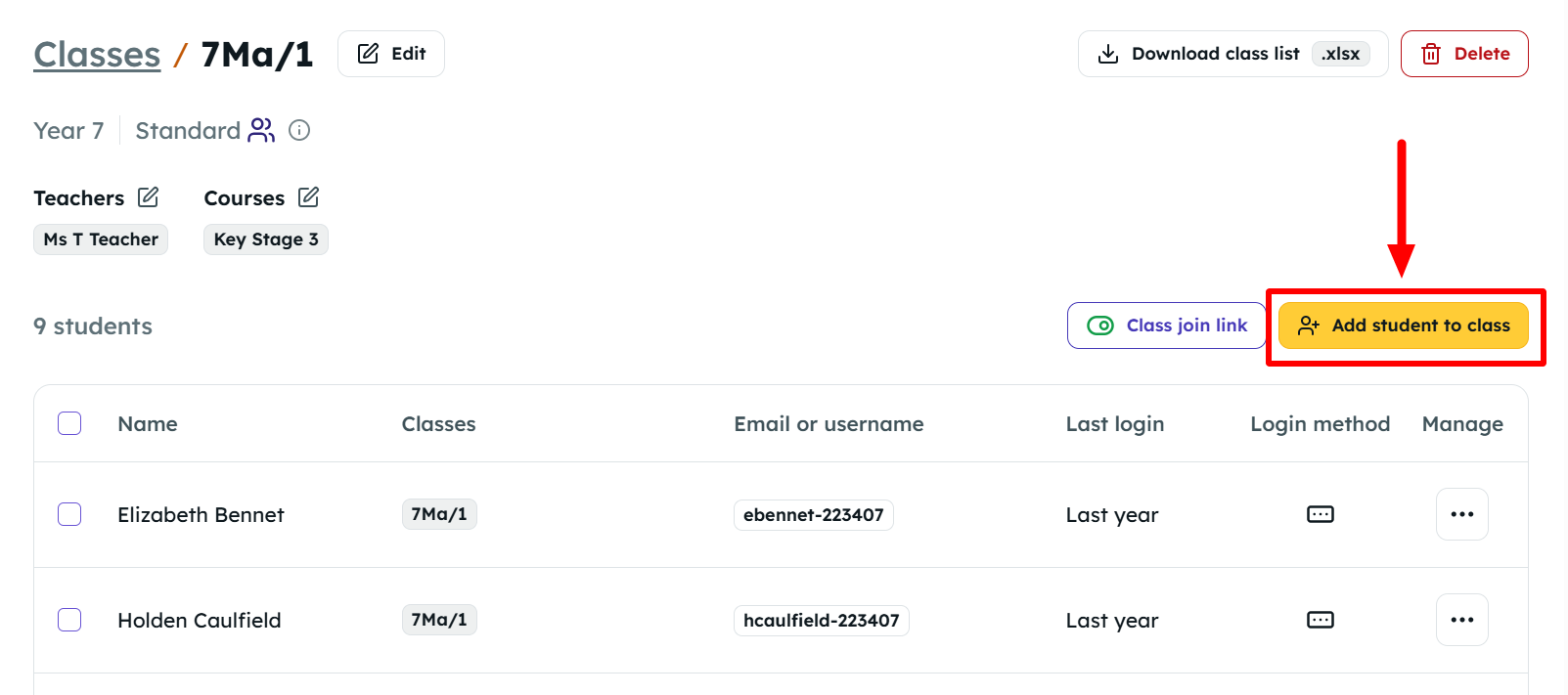The width and height of the screenshot is (1568, 695).
Task: Select the checkbox for Elizabeth Bennet
Action: coord(69,514)
